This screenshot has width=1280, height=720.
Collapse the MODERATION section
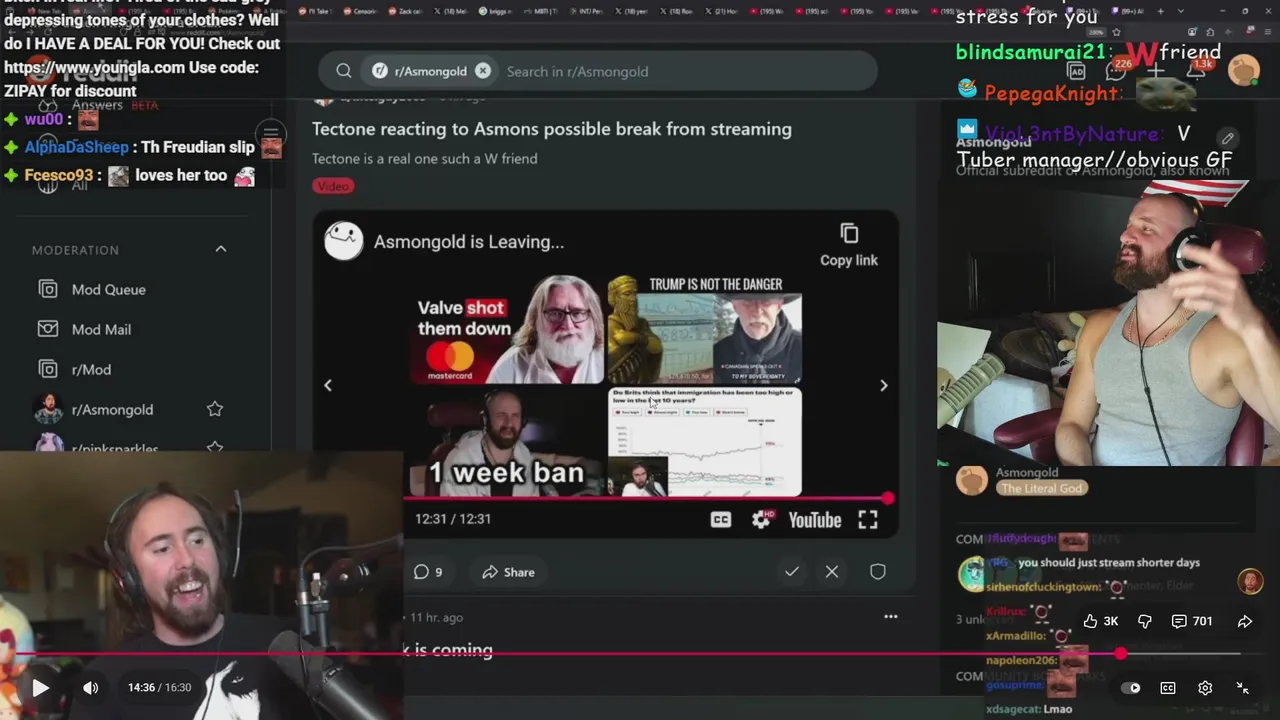tap(221, 249)
